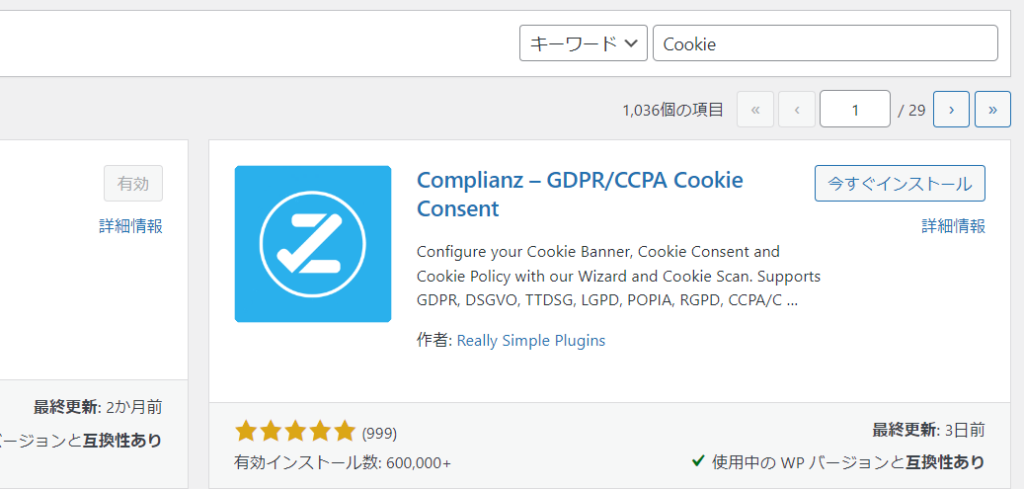Click 今すぐインストール for Complianz
Image resolution: width=1024 pixels, height=489 pixels.
pos(899,184)
